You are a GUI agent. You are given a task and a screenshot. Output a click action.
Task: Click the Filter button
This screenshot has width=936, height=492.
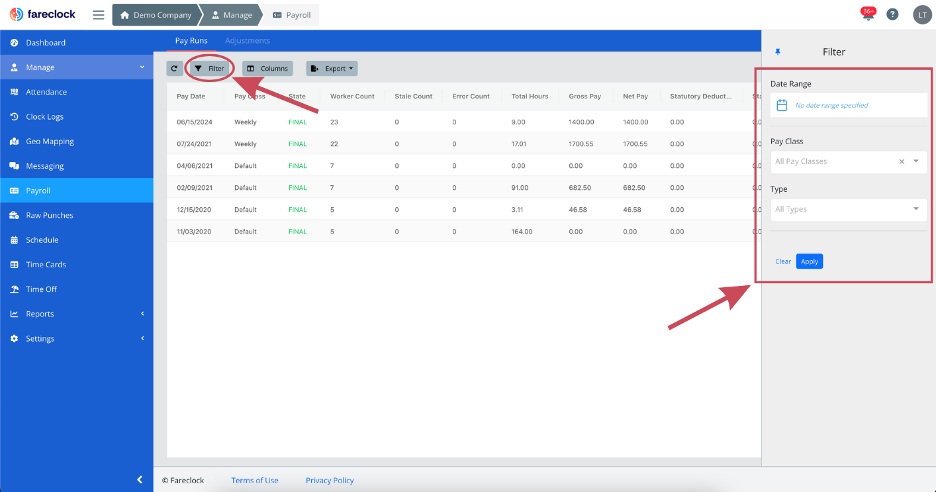click(x=210, y=69)
